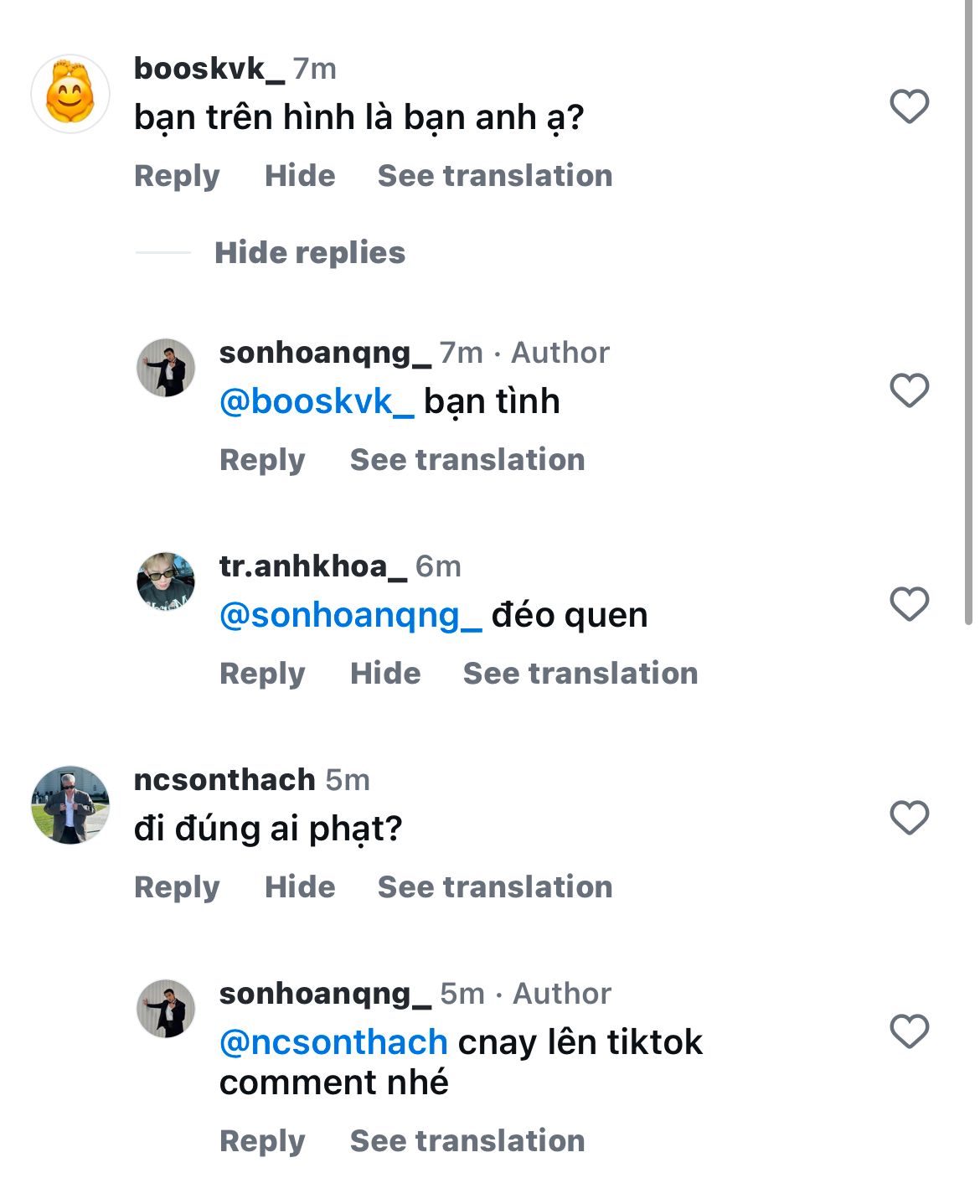Tap heart on tr.anhkhoa_'s reply
The height and width of the screenshot is (1204, 980).
[909, 604]
